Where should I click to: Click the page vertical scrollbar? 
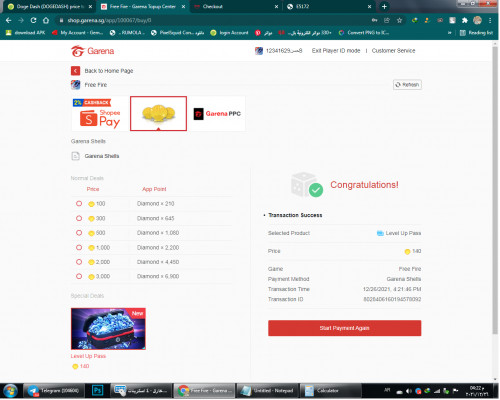[495, 190]
